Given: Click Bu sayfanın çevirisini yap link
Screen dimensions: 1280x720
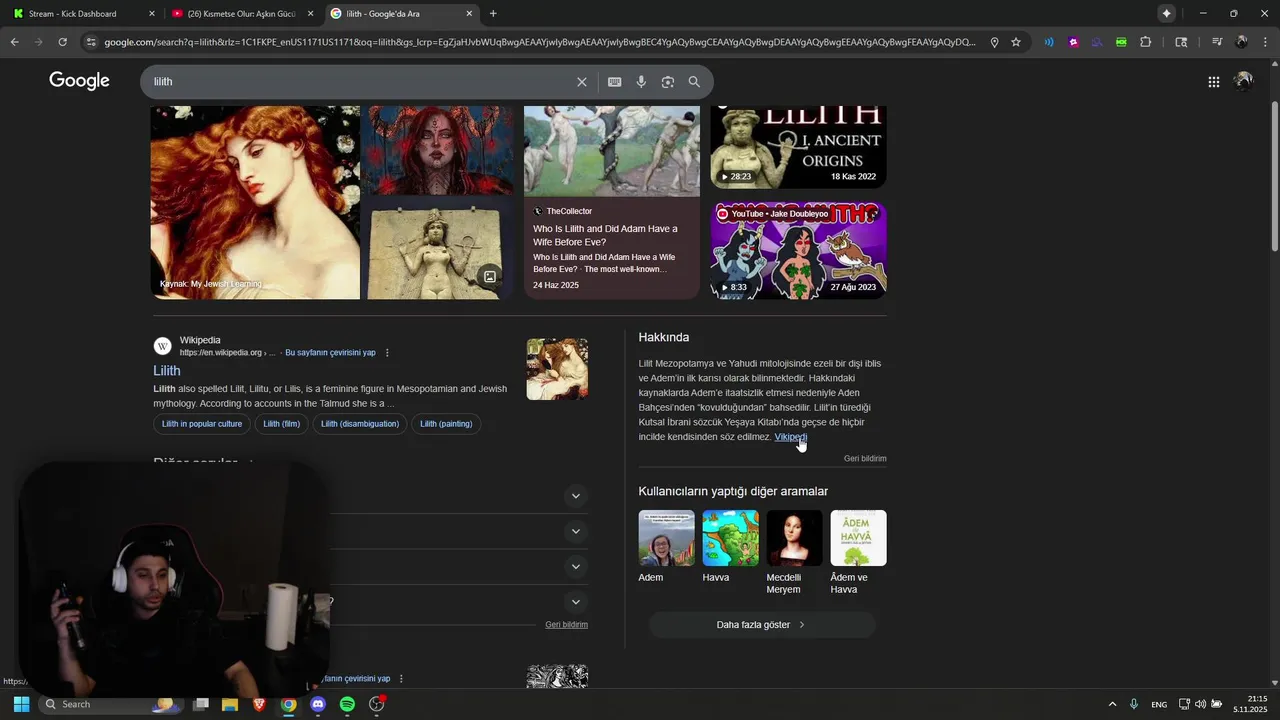Looking at the screenshot, I should [x=330, y=353].
